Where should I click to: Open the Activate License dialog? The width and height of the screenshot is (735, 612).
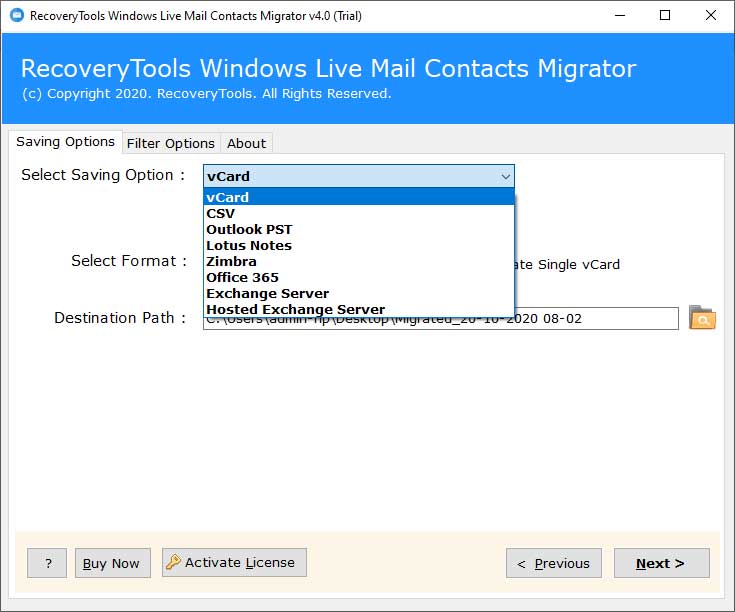point(234,562)
